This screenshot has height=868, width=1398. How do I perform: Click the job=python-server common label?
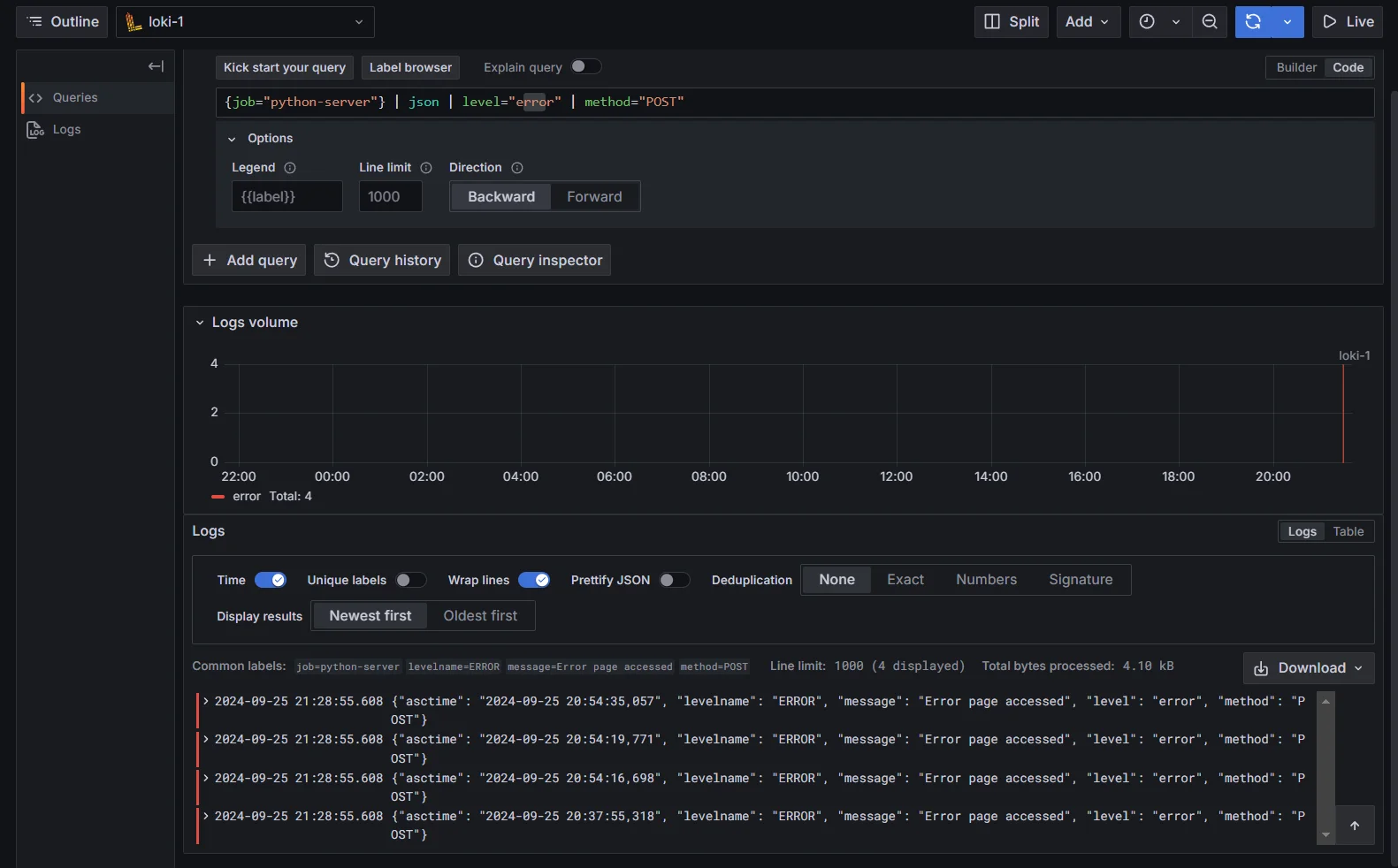348,666
